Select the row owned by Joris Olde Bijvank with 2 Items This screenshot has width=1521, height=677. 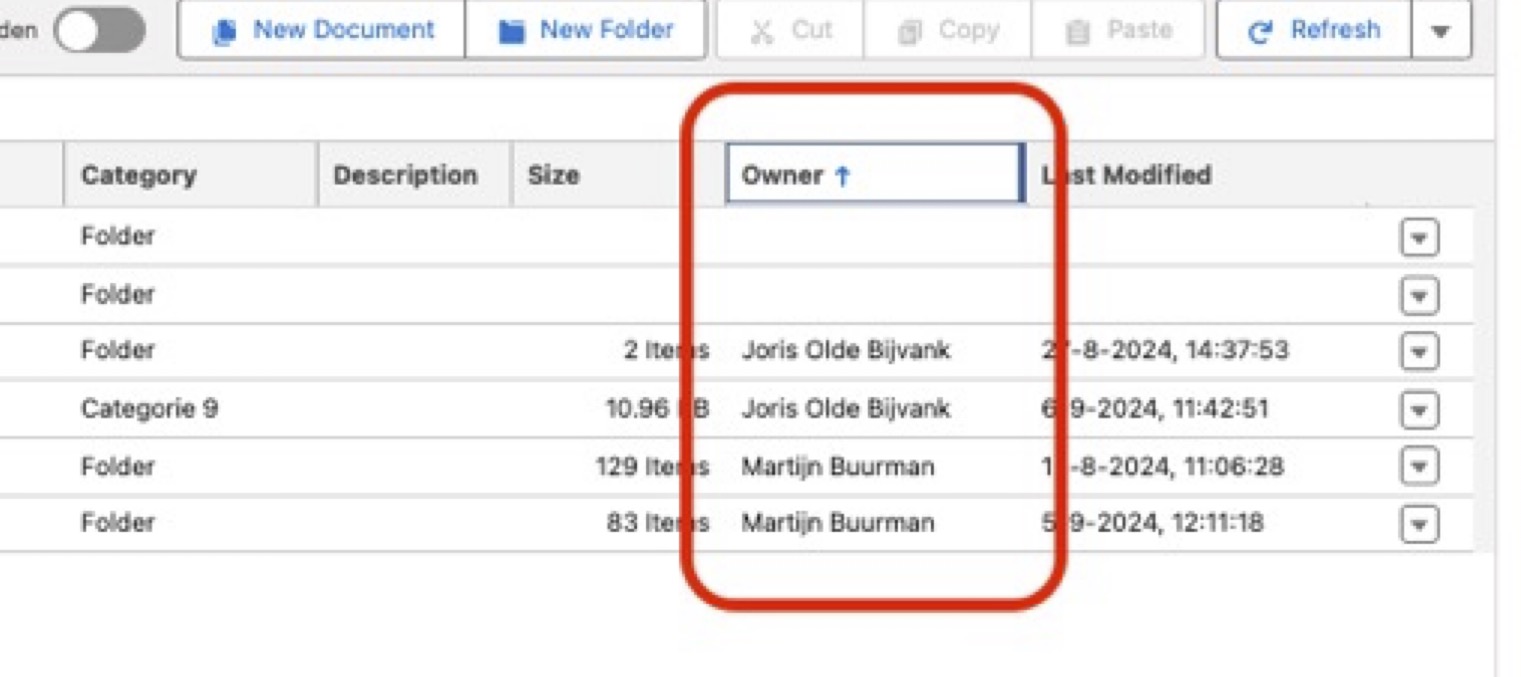click(737, 351)
